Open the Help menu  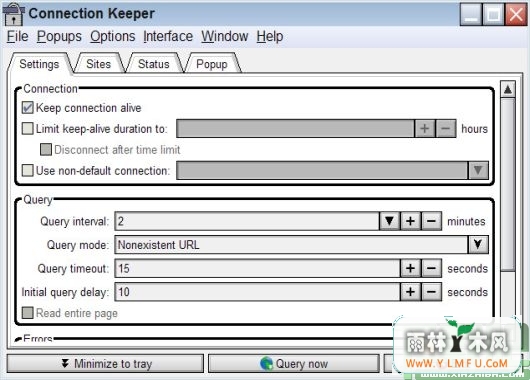point(270,36)
